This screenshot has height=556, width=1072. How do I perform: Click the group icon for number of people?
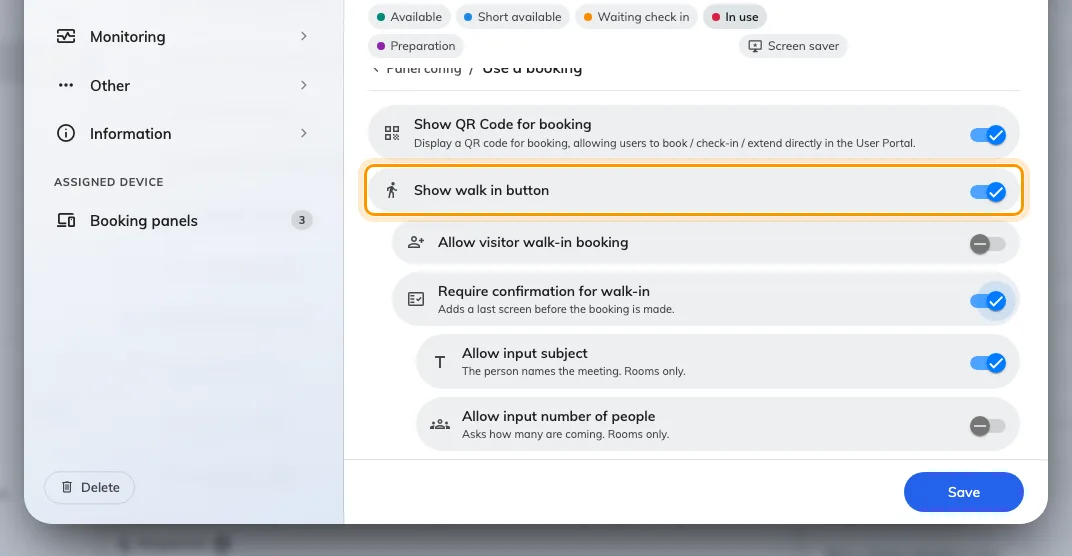440,425
